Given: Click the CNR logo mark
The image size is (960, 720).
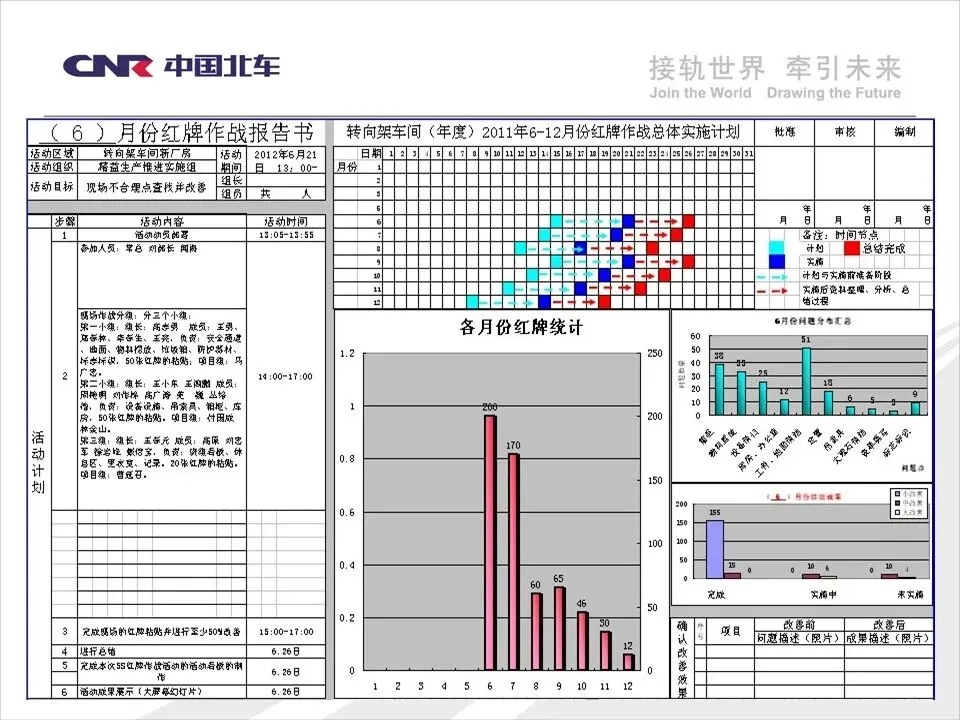Looking at the screenshot, I should pos(108,66).
